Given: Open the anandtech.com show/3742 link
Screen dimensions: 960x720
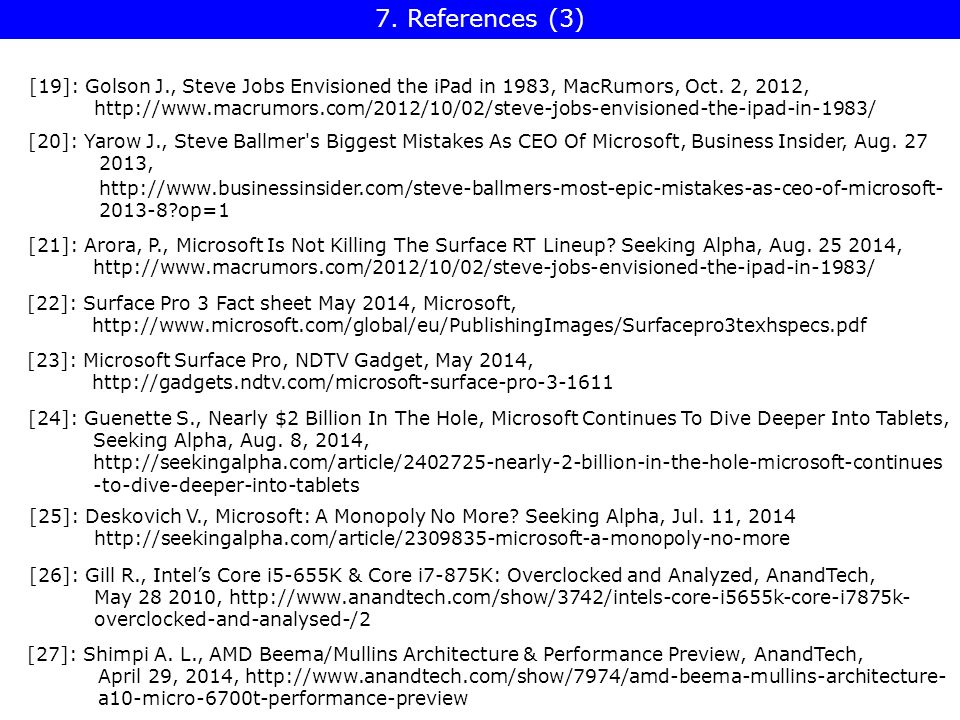Looking at the screenshot, I should pyautogui.click(x=570, y=598).
